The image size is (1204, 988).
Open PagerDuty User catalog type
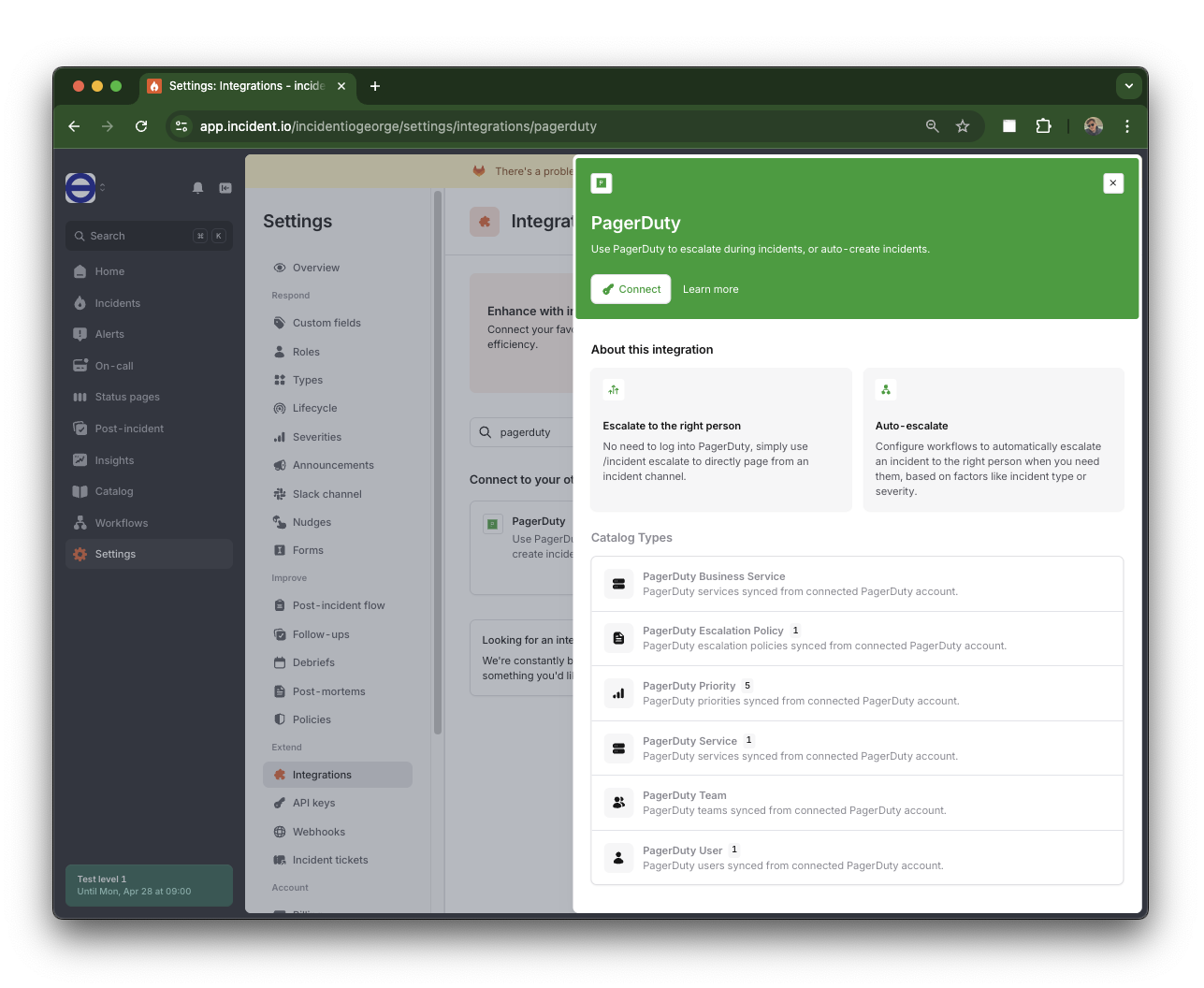coord(857,857)
